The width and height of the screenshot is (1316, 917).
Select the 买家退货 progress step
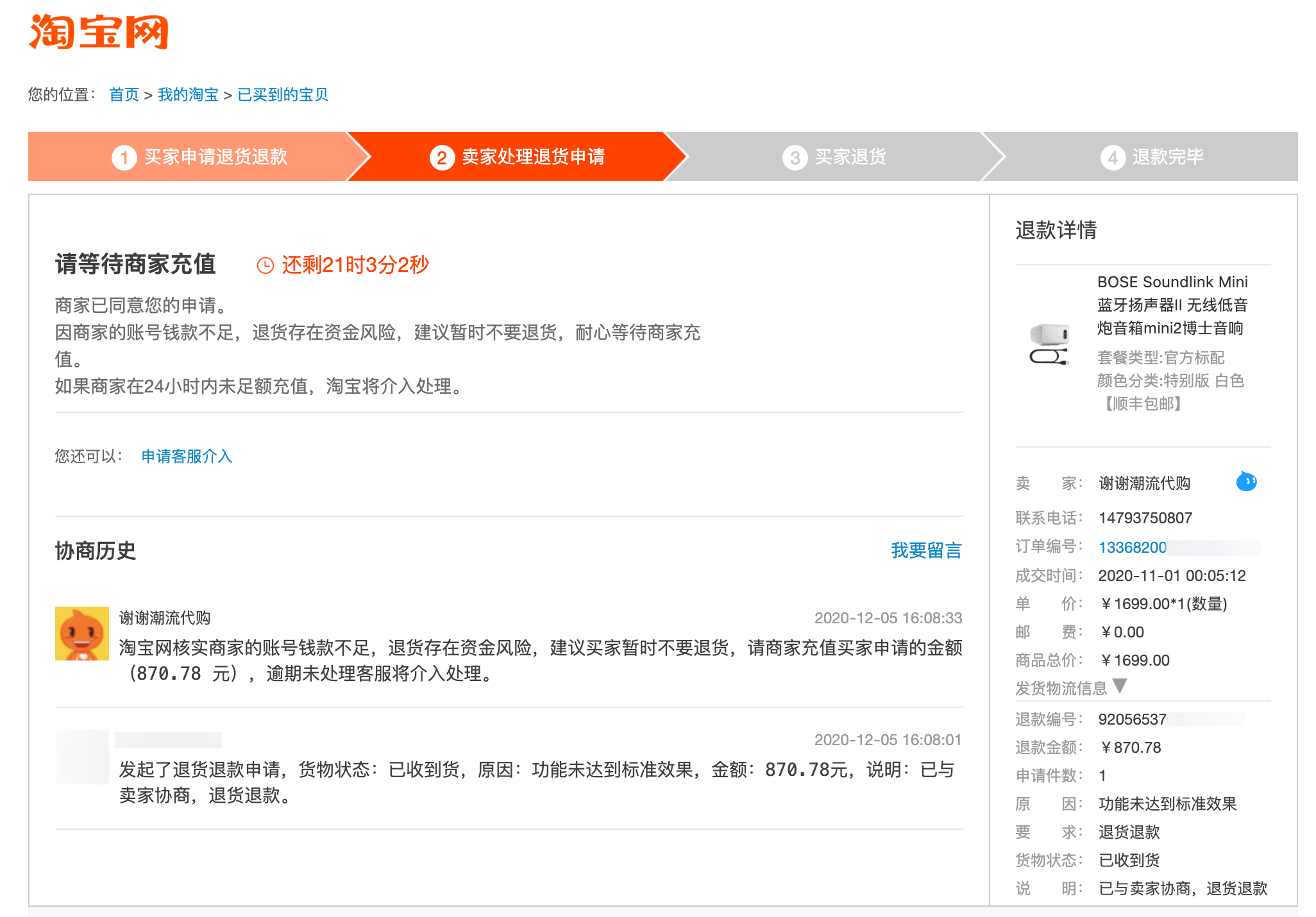point(850,157)
